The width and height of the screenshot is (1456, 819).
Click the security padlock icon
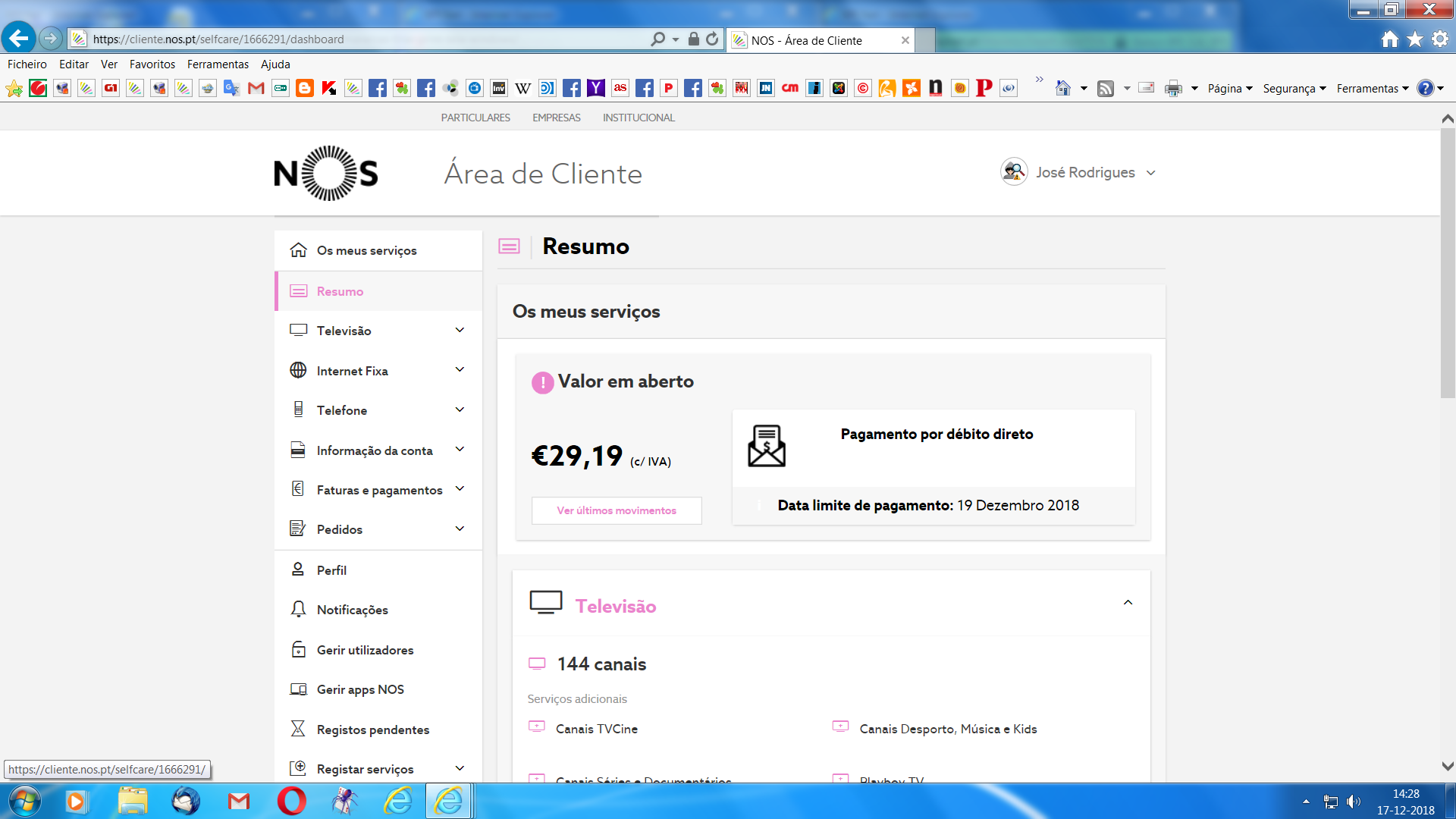click(693, 39)
